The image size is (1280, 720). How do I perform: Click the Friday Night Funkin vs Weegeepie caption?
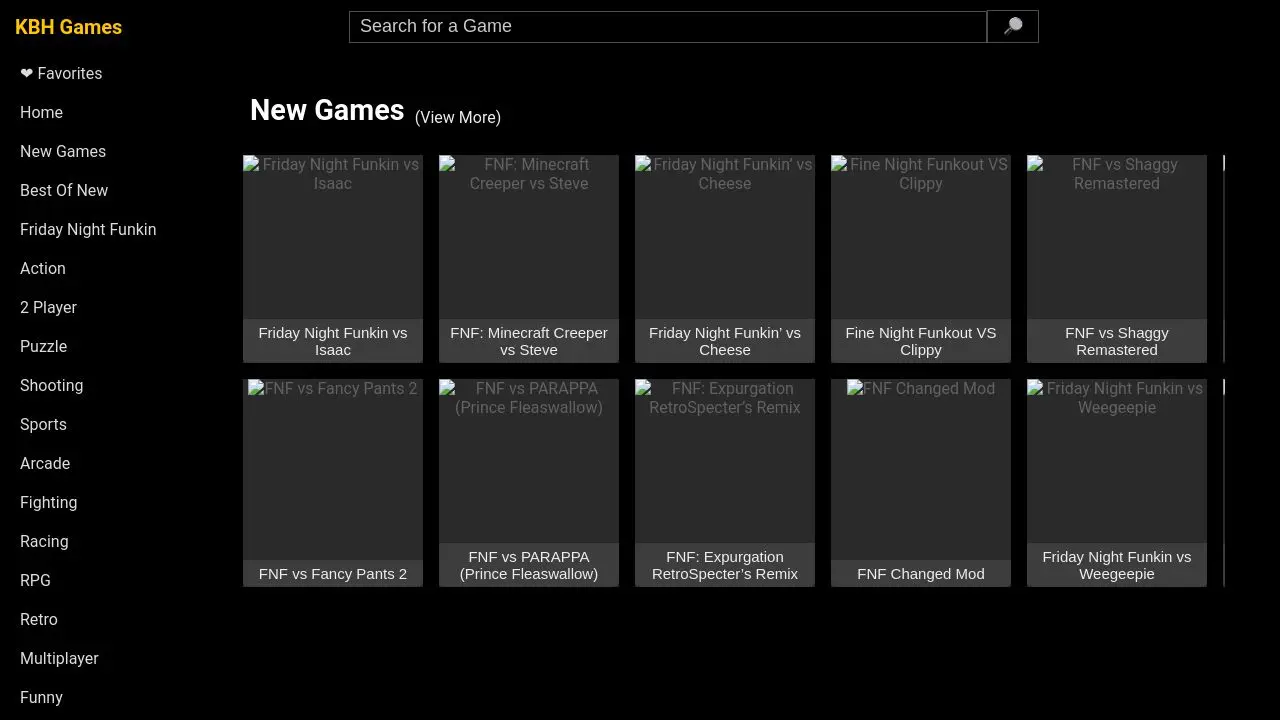(1117, 565)
